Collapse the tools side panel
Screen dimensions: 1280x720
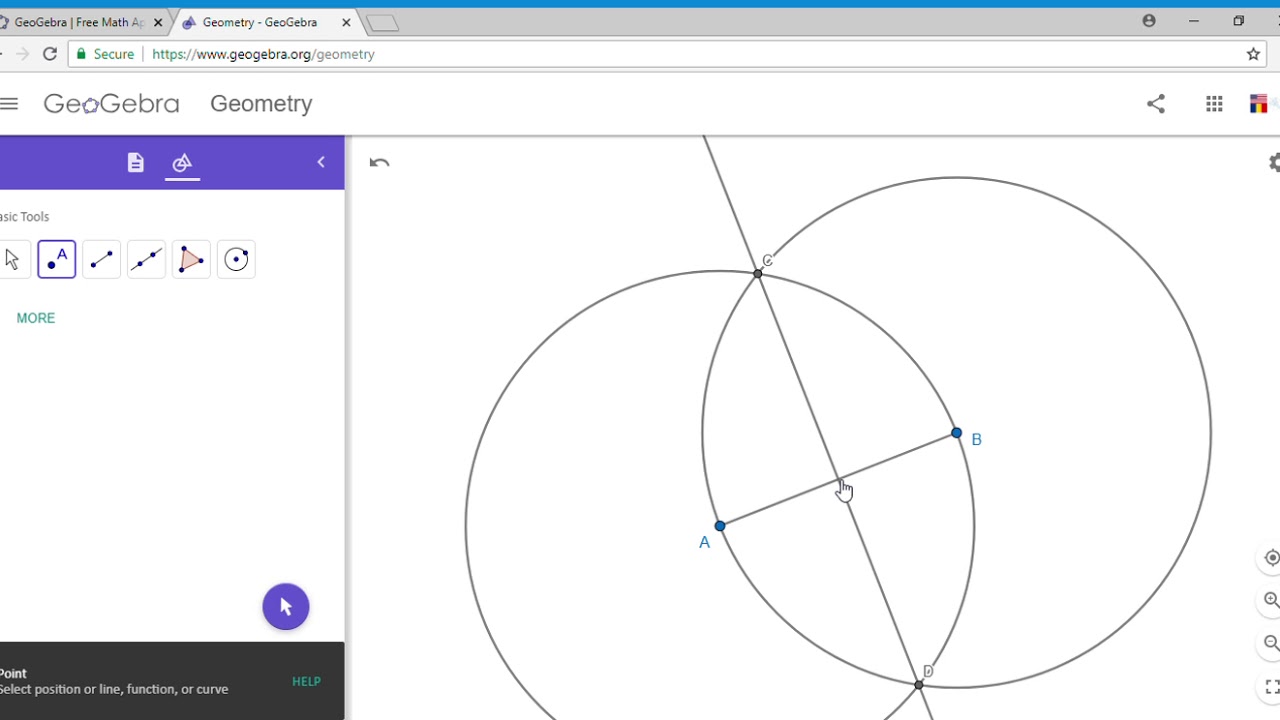click(321, 162)
